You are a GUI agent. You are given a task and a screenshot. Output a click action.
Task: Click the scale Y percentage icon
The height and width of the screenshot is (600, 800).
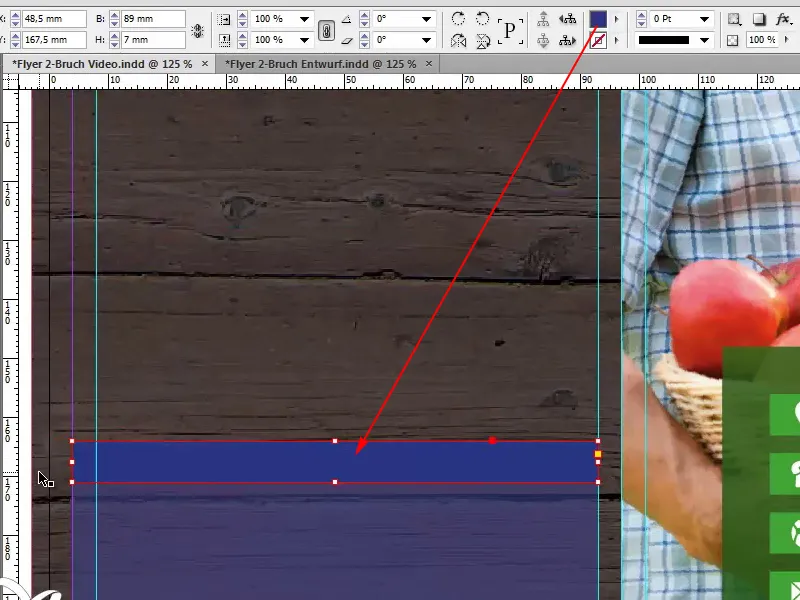[223, 40]
